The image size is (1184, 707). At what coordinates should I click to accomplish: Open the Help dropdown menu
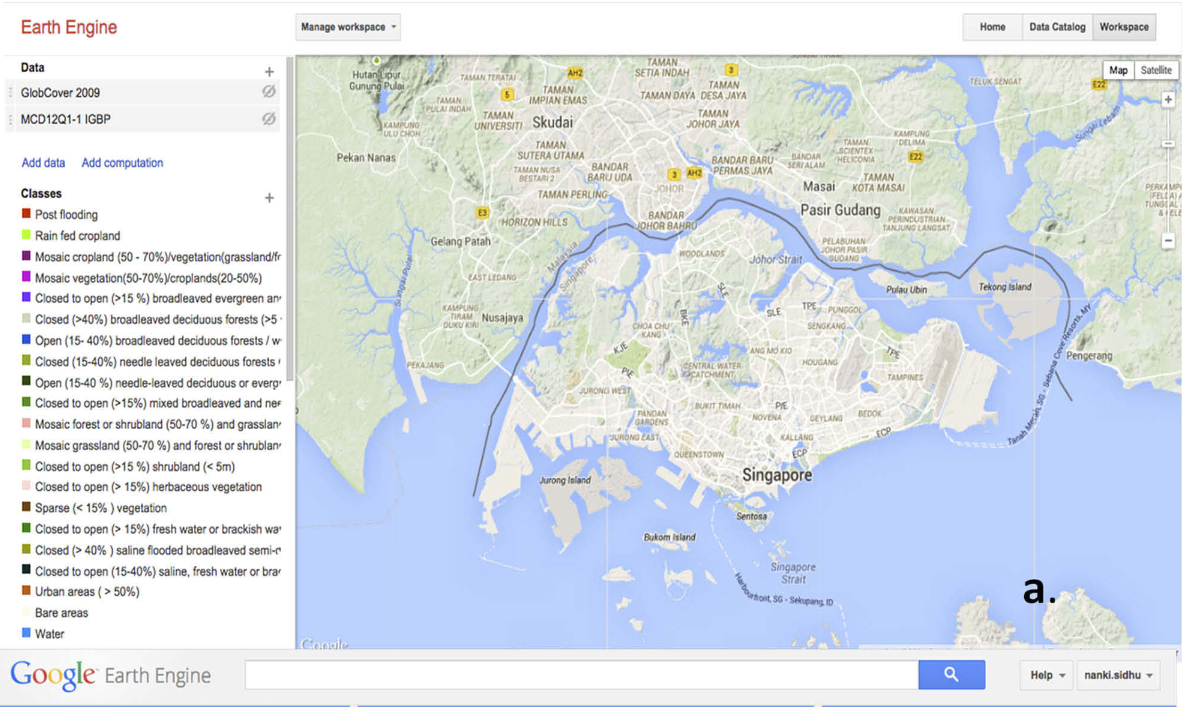1047,675
